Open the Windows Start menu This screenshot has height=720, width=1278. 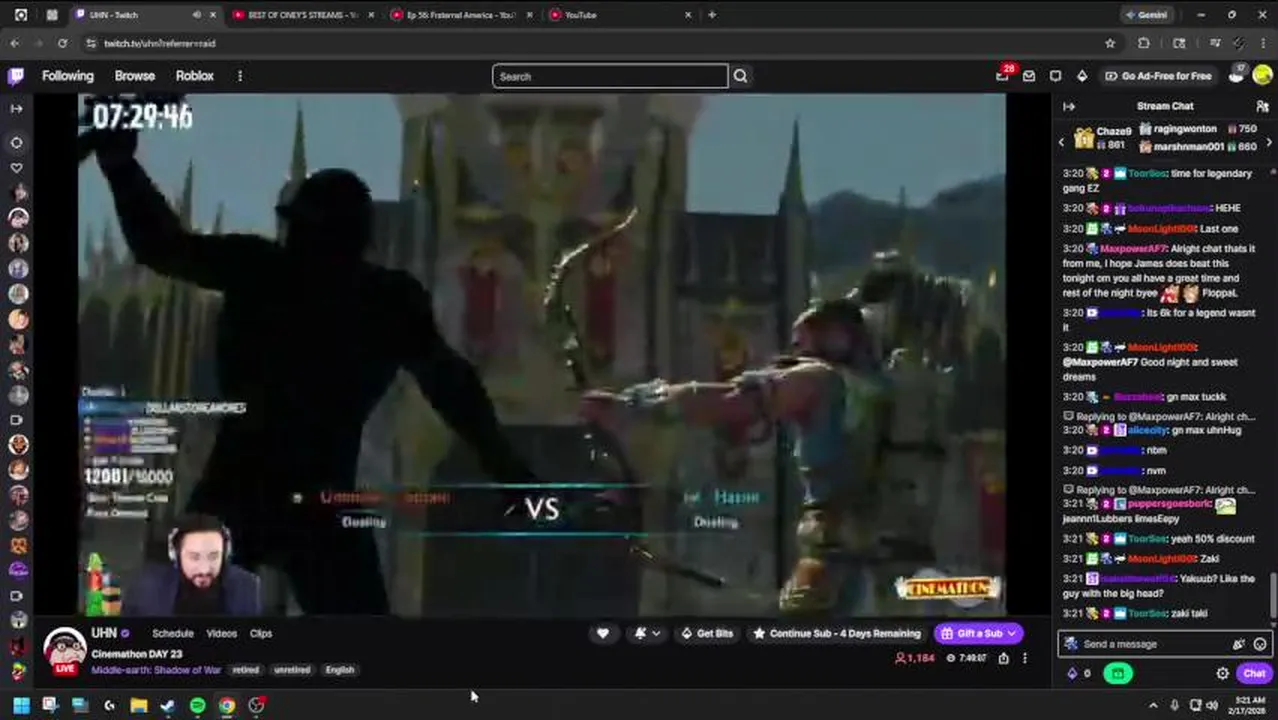coord(21,705)
